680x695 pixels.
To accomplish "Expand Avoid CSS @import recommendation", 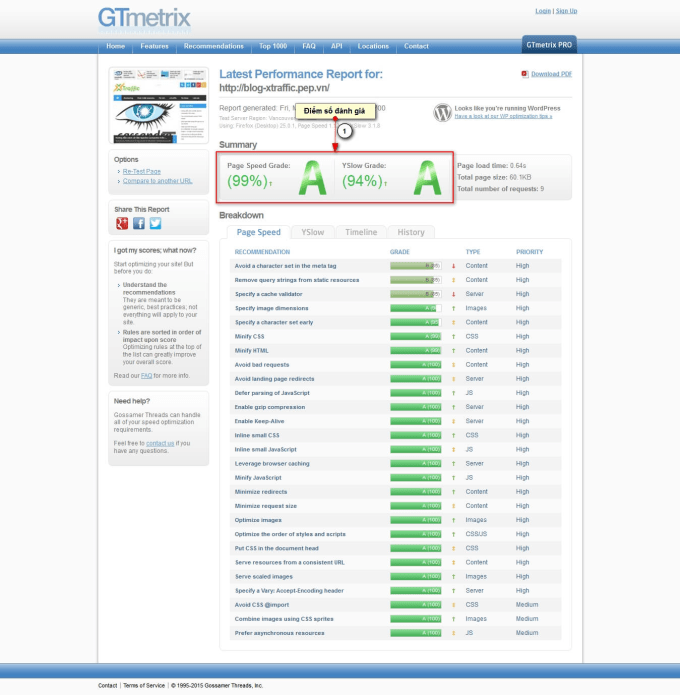I will tap(262, 605).
